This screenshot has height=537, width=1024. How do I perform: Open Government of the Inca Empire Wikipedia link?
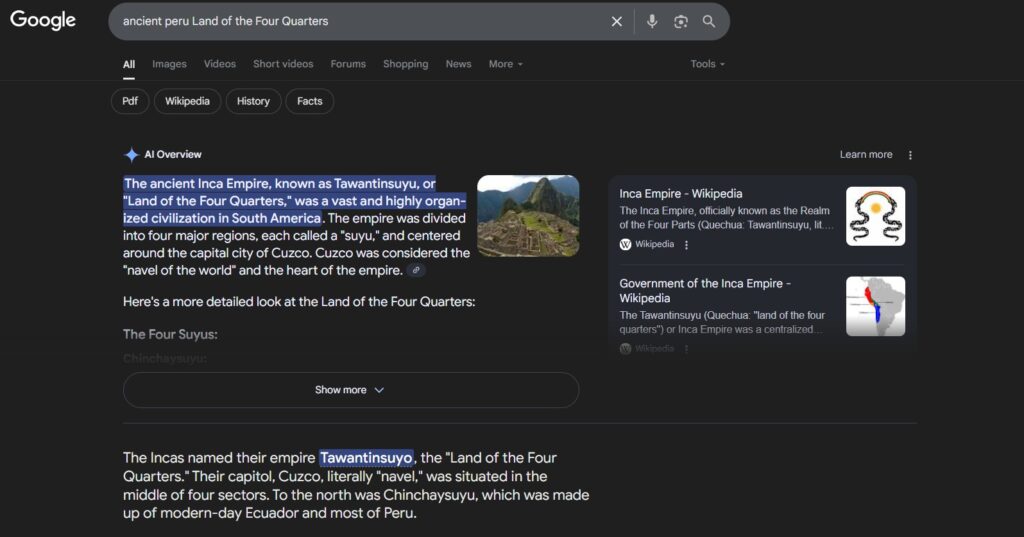click(705, 290)
